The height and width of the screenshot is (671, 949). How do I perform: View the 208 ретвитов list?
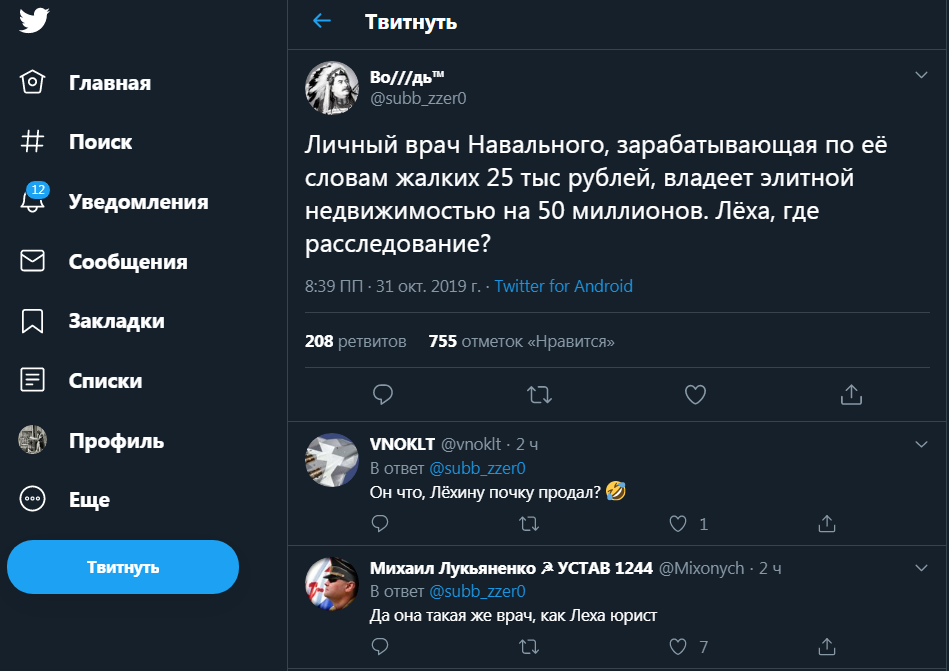pos(356,341)
